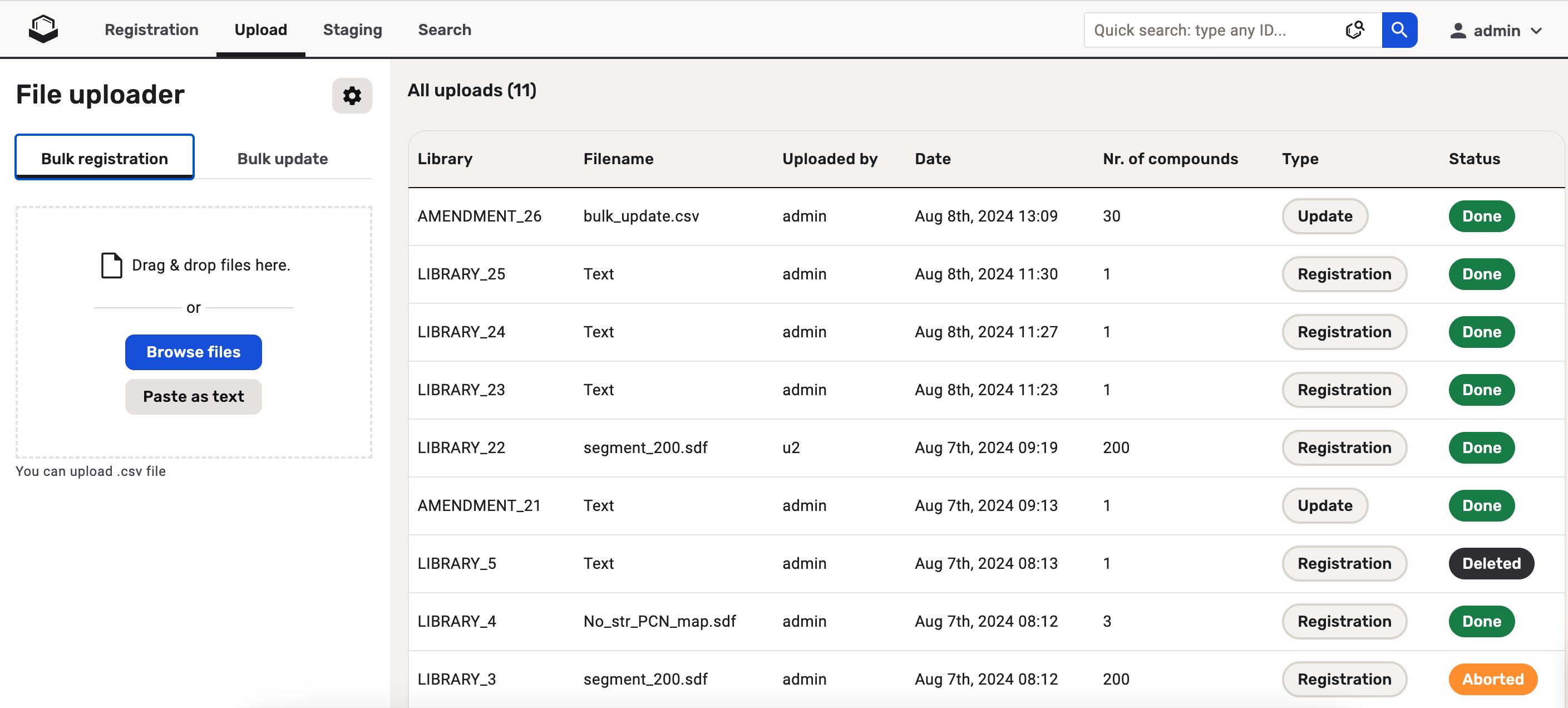Select the Bulk registration tab
1568x708 pixels.
point(105,159)
